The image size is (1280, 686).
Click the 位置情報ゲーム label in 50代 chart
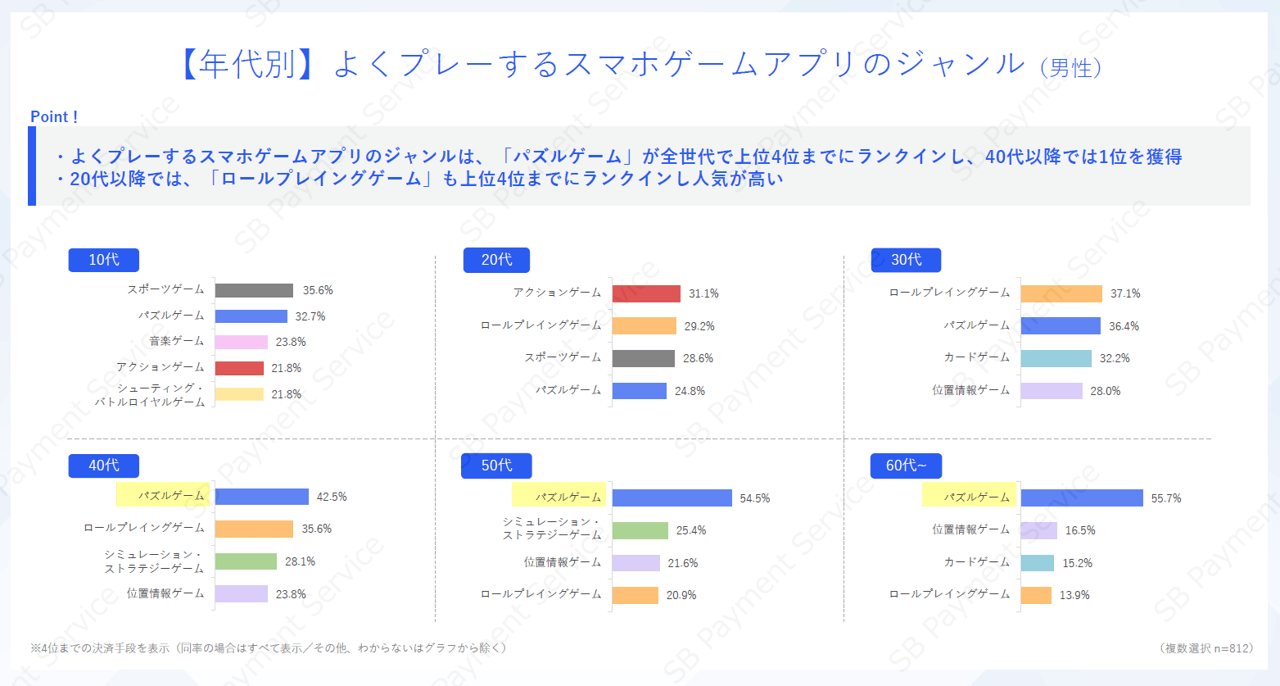click(563, 562)
